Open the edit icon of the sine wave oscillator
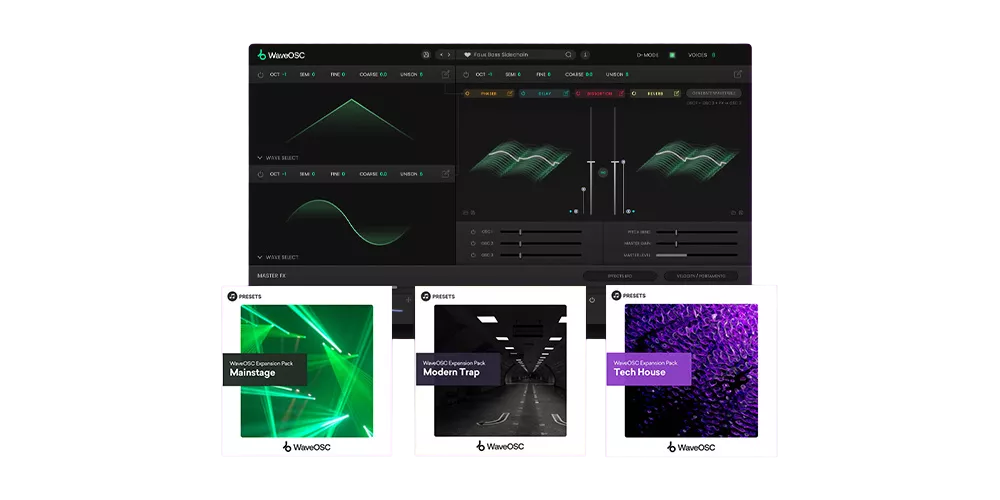 [446, 173]
